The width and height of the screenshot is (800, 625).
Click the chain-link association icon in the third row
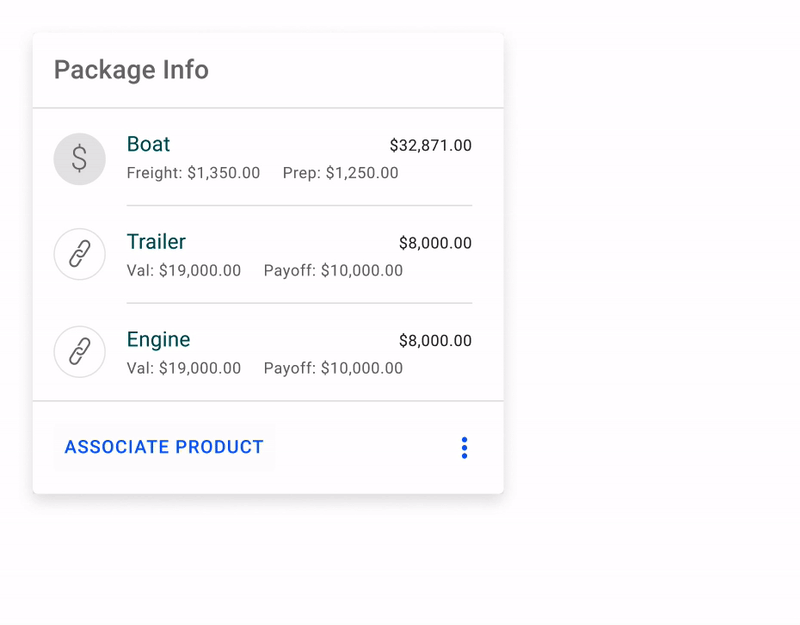[x=79, y=352]
